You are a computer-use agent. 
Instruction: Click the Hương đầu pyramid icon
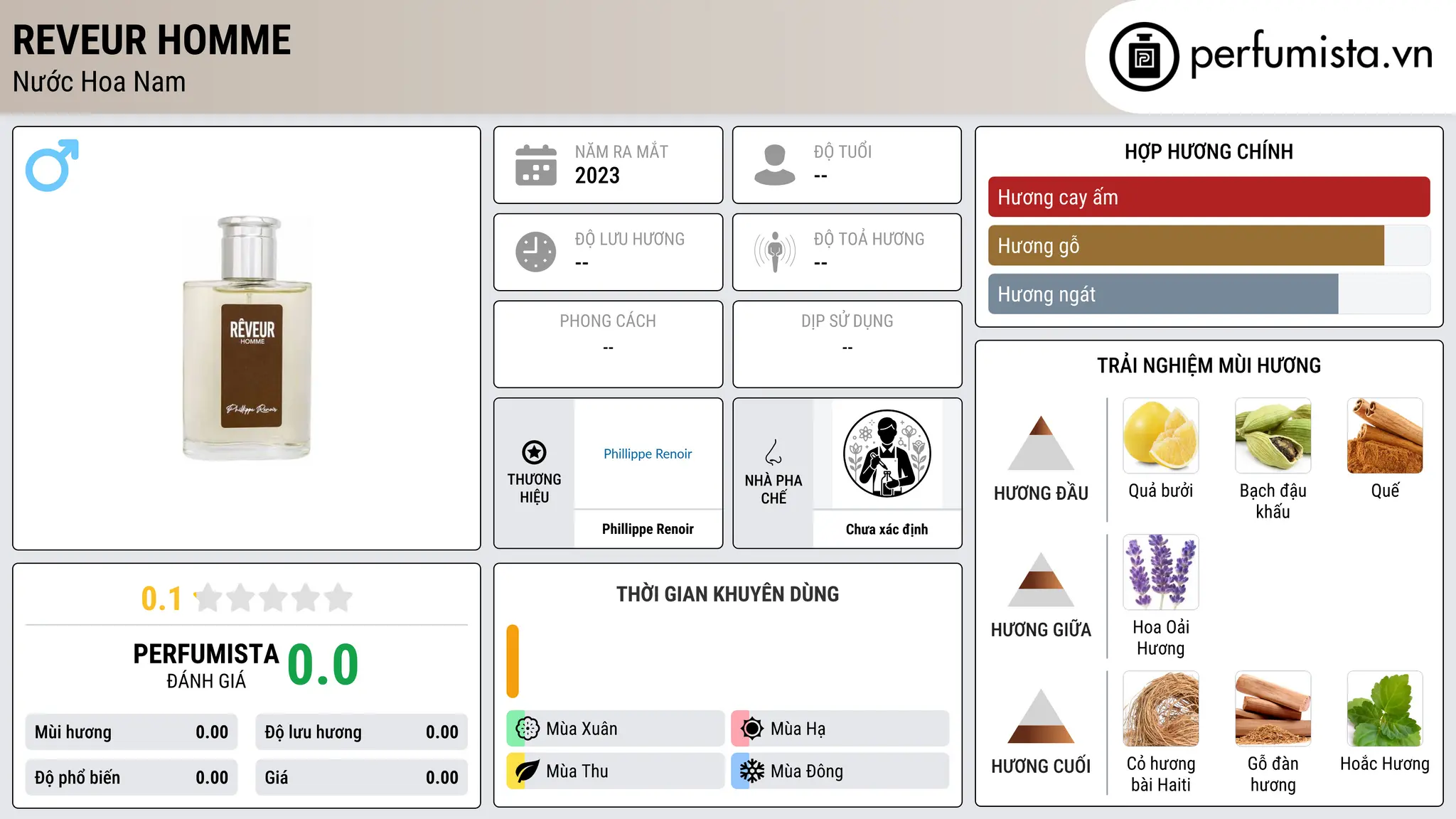pyautogui.click(x=1041, y=443)
